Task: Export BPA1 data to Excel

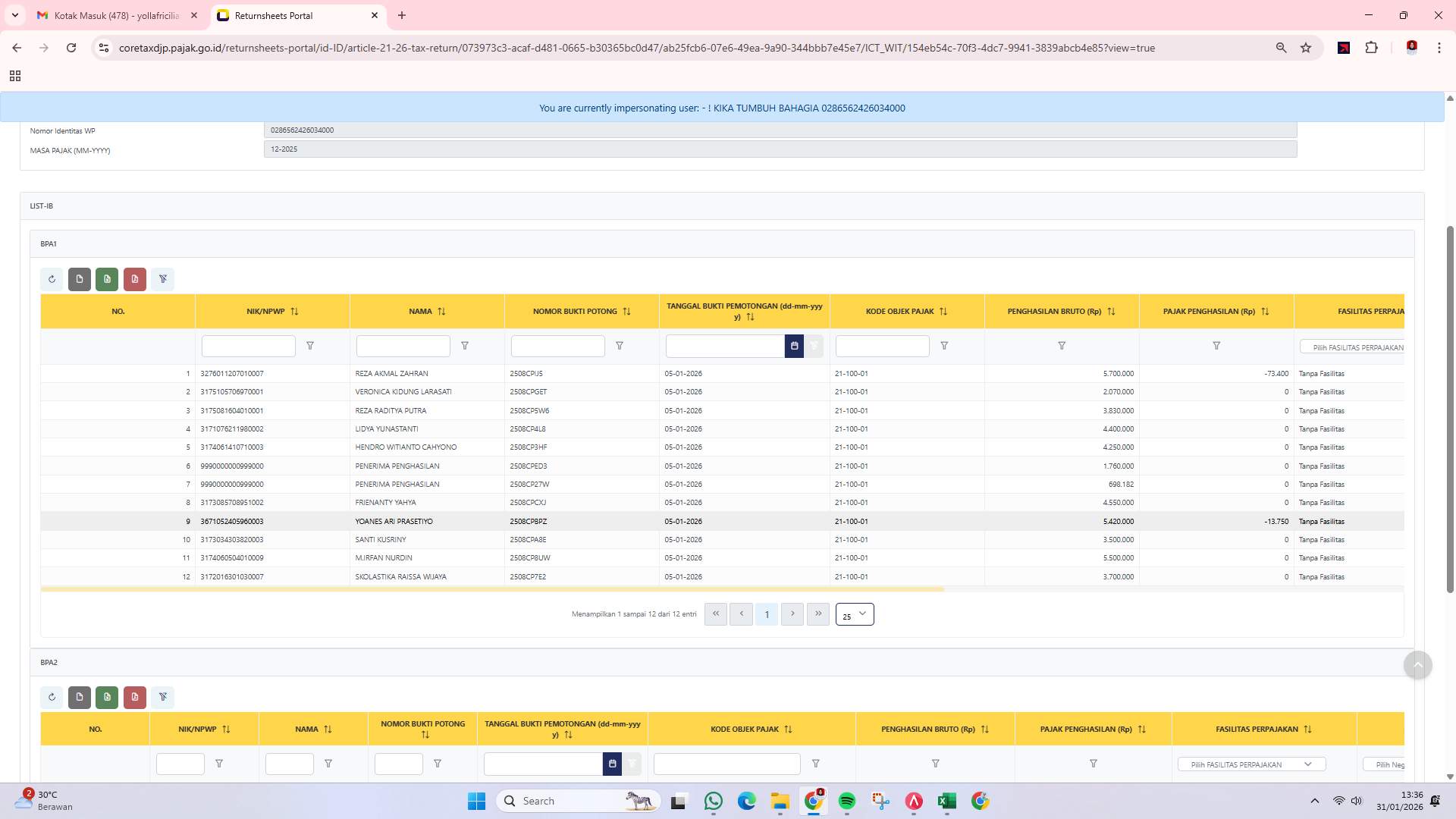Action: pos(107,279)
